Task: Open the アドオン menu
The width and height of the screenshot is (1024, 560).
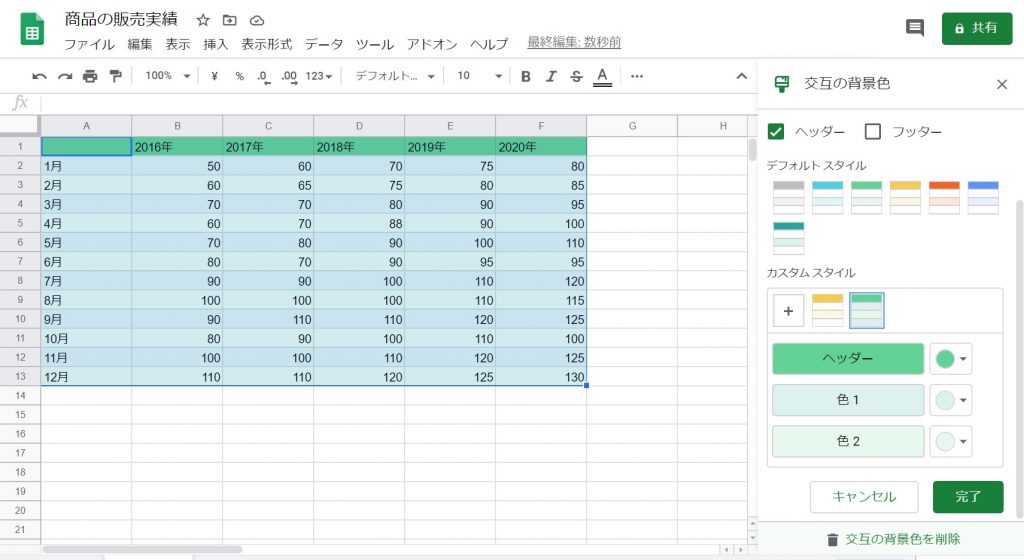Action: 432,44
